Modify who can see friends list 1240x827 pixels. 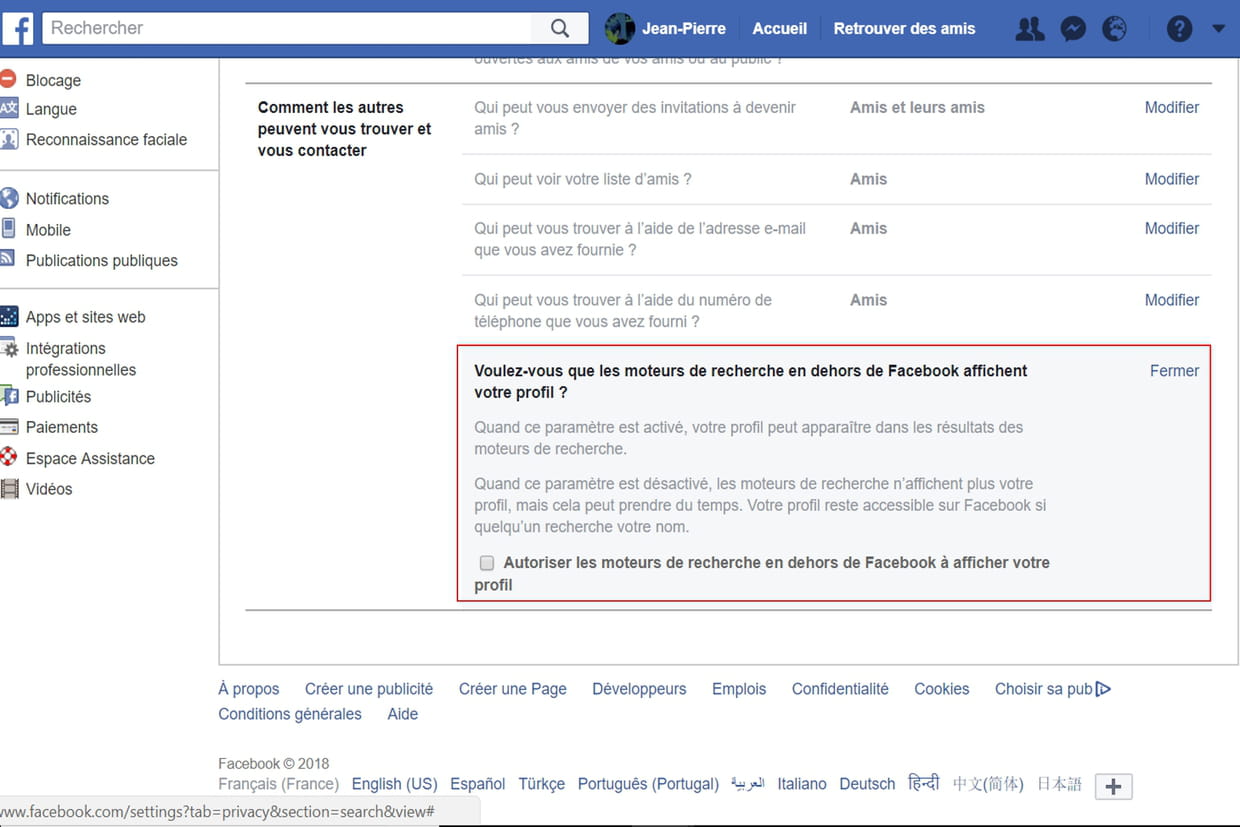1172,179
